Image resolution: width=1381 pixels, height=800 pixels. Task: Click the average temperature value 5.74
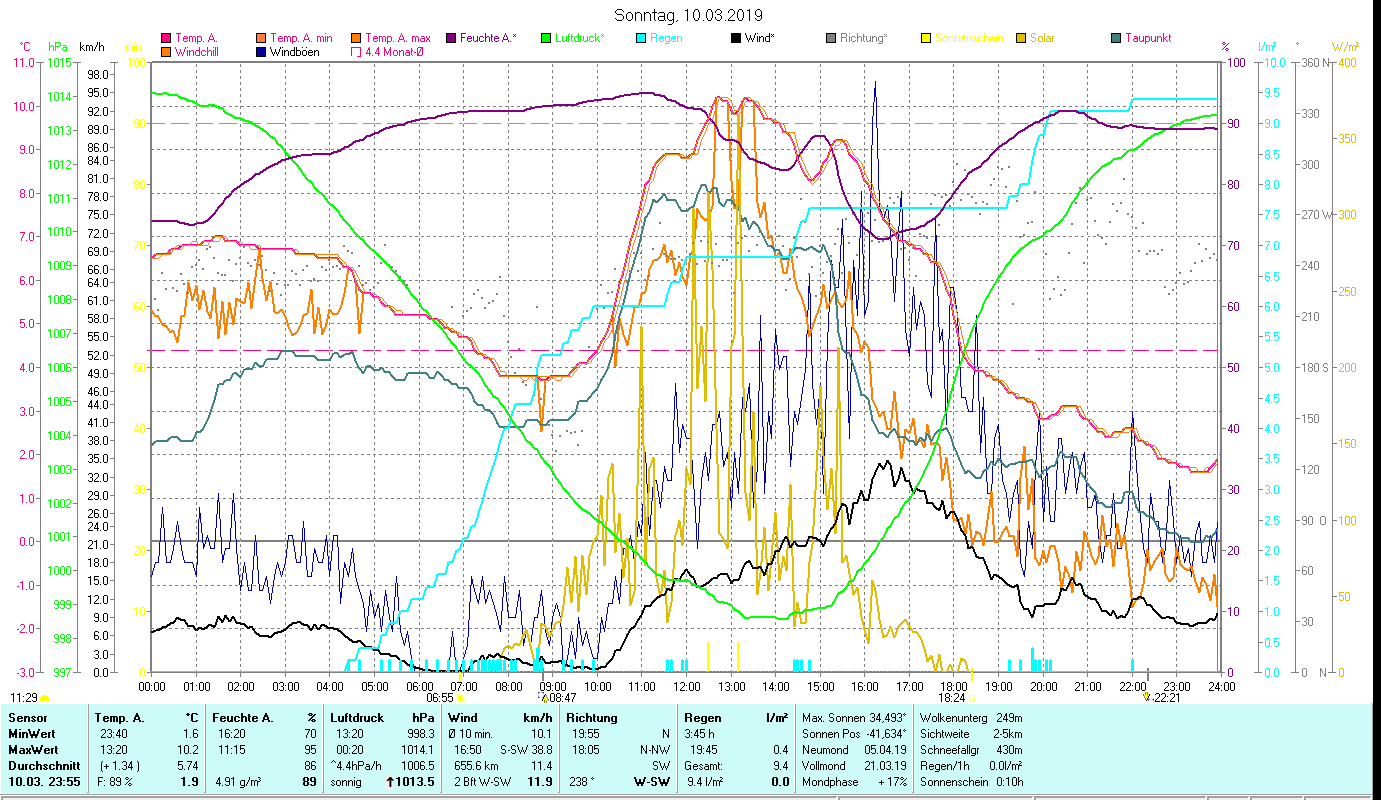[187, 766]
